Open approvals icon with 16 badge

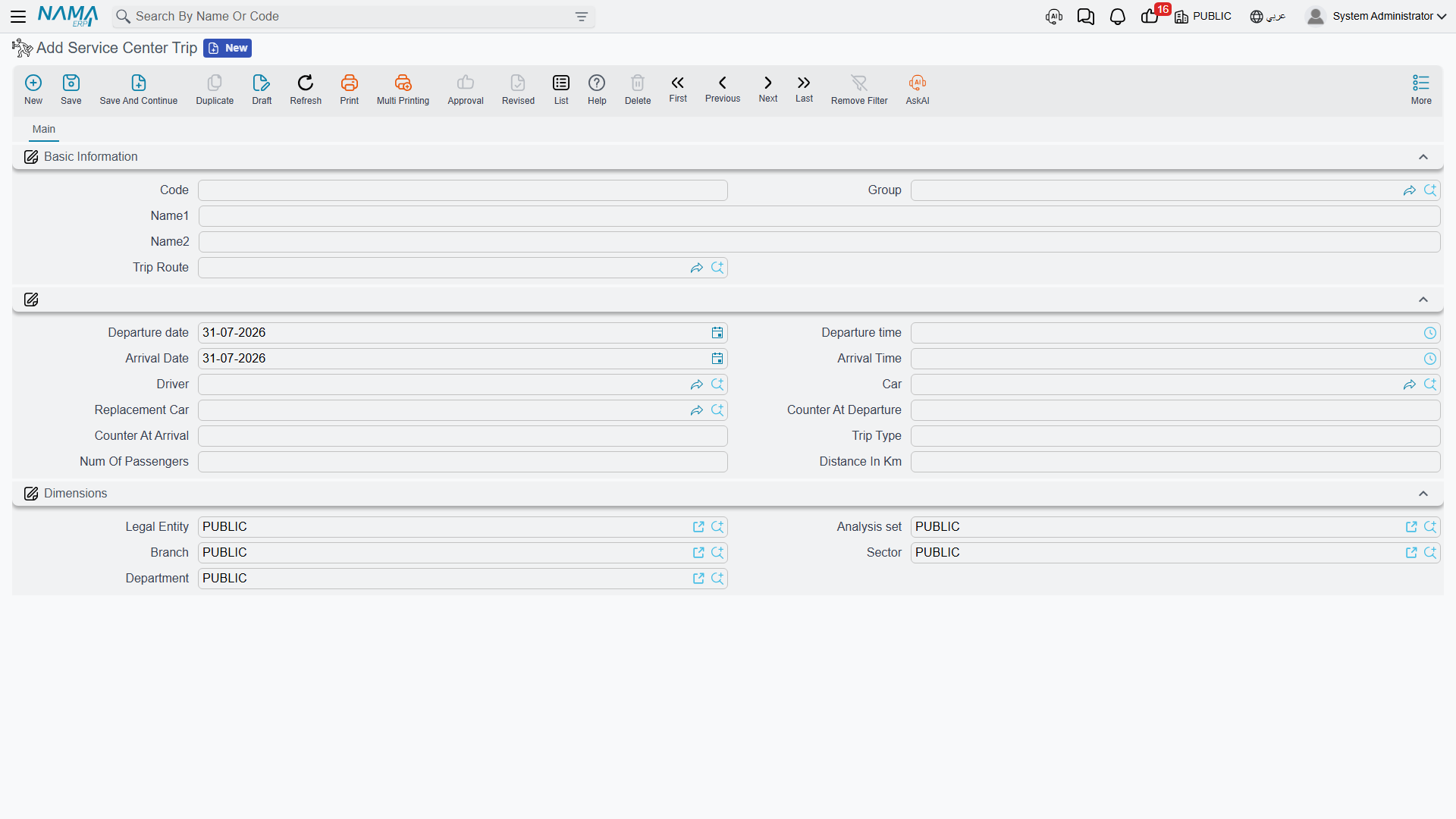point(1150,16)
